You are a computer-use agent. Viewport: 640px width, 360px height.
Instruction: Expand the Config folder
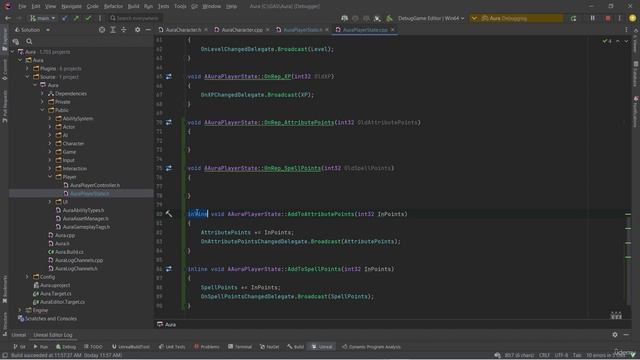pyautogui.click(x=27, y=277)
